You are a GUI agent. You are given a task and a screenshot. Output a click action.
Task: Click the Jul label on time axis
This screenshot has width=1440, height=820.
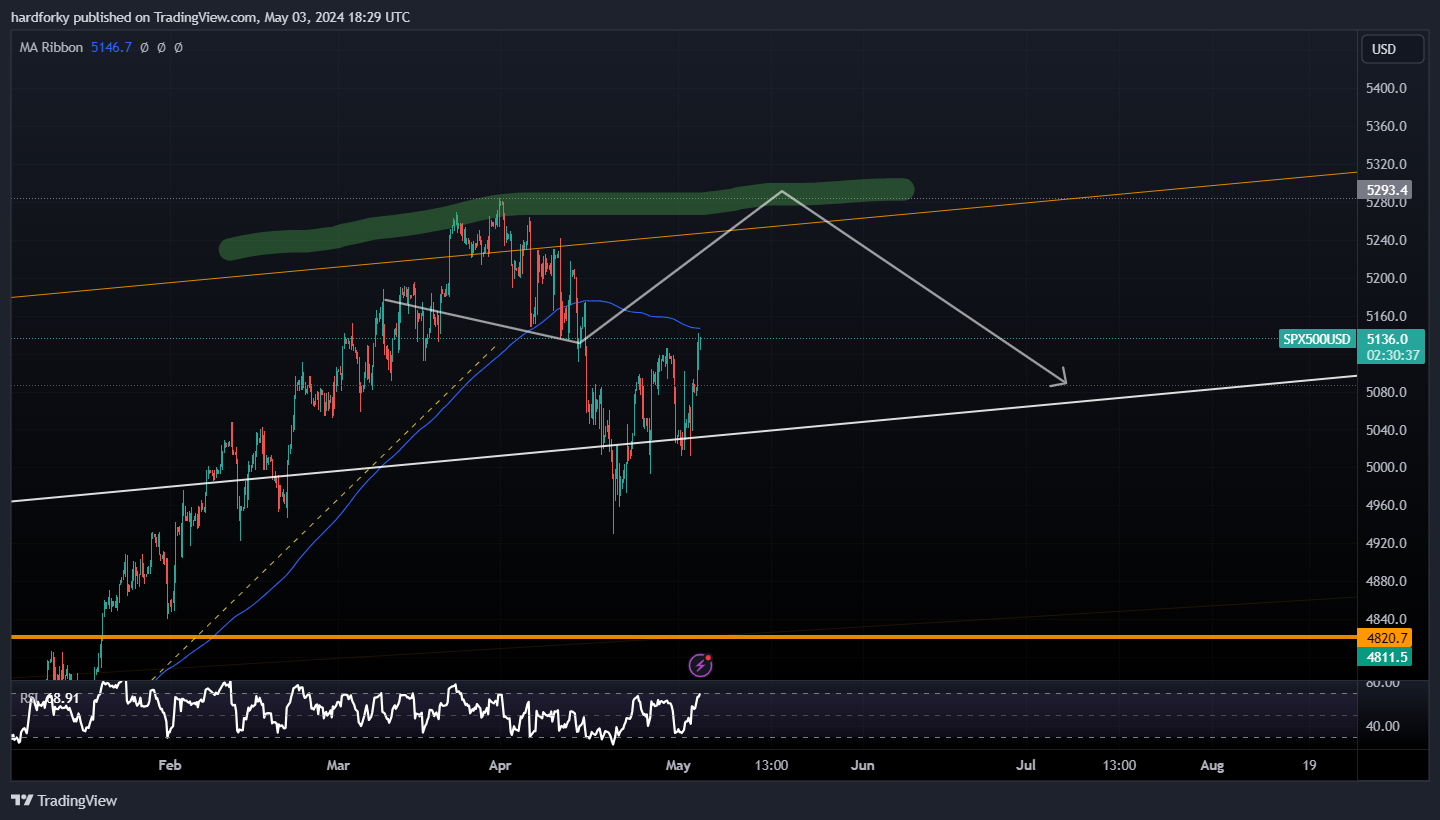[1026, 765]
